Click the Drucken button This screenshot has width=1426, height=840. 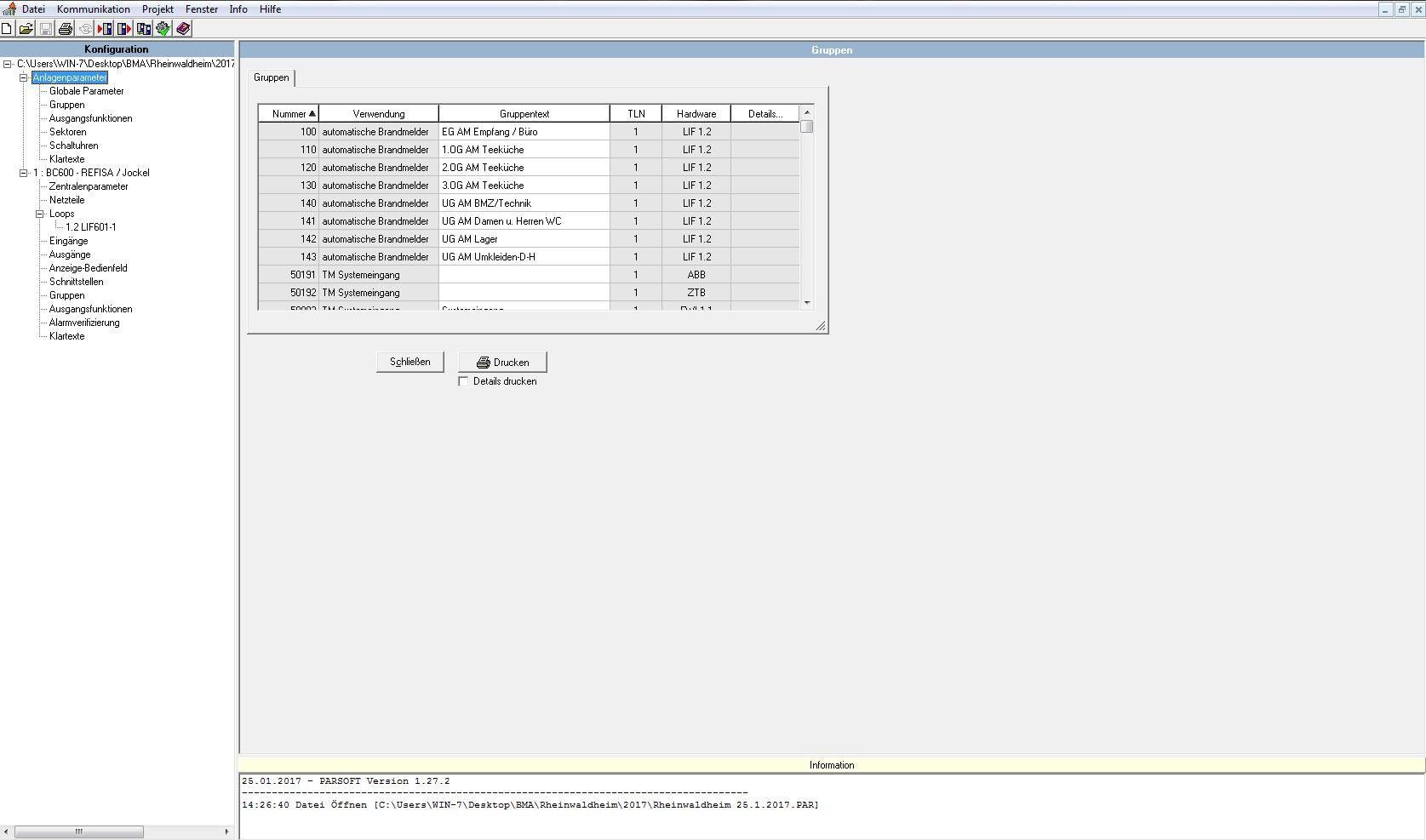[x=502, y=362]
